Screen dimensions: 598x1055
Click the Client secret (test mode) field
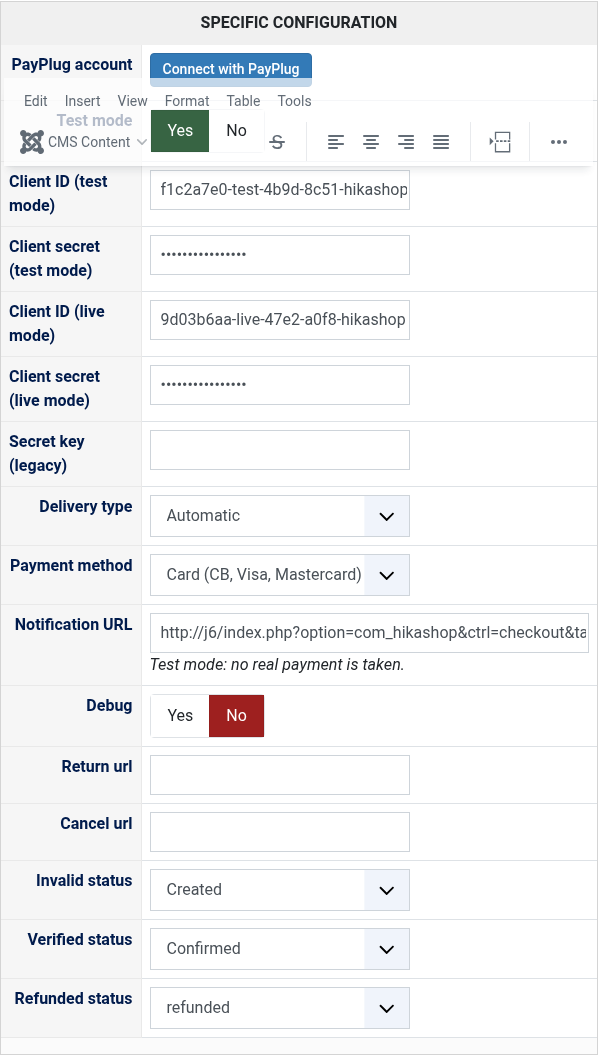coord(280,255)
